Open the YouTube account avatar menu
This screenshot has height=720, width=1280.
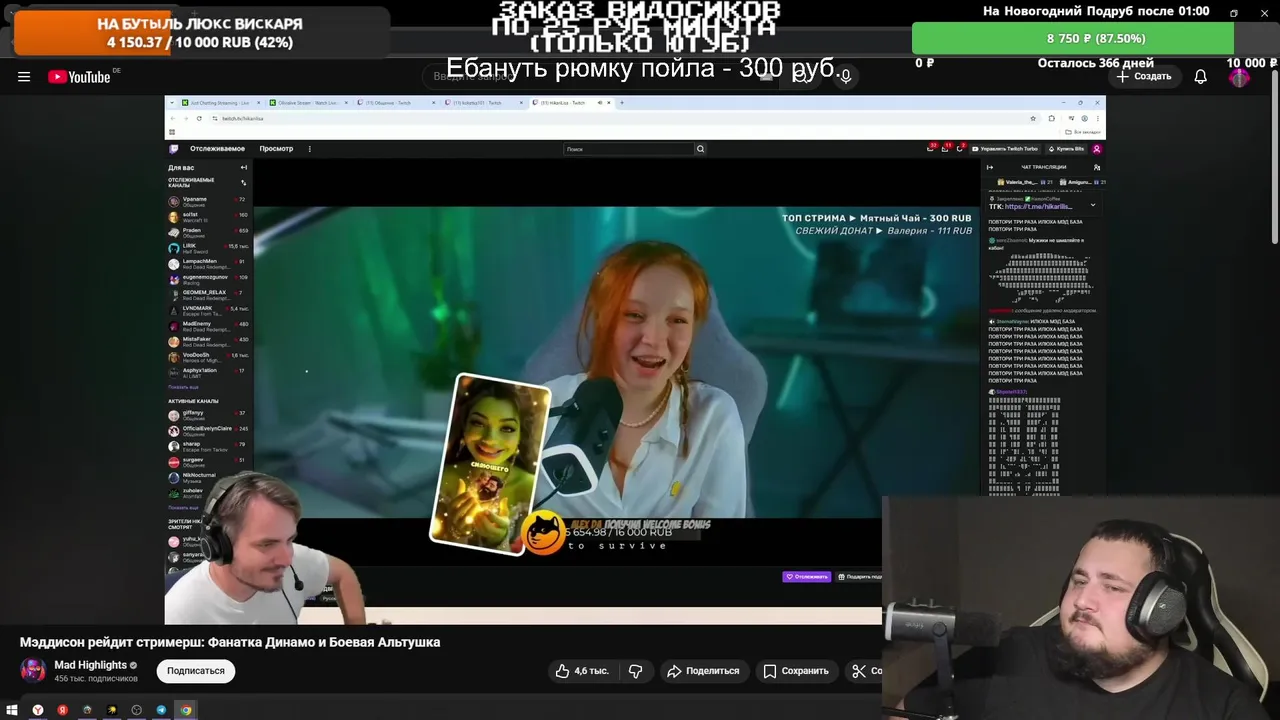1240,77
